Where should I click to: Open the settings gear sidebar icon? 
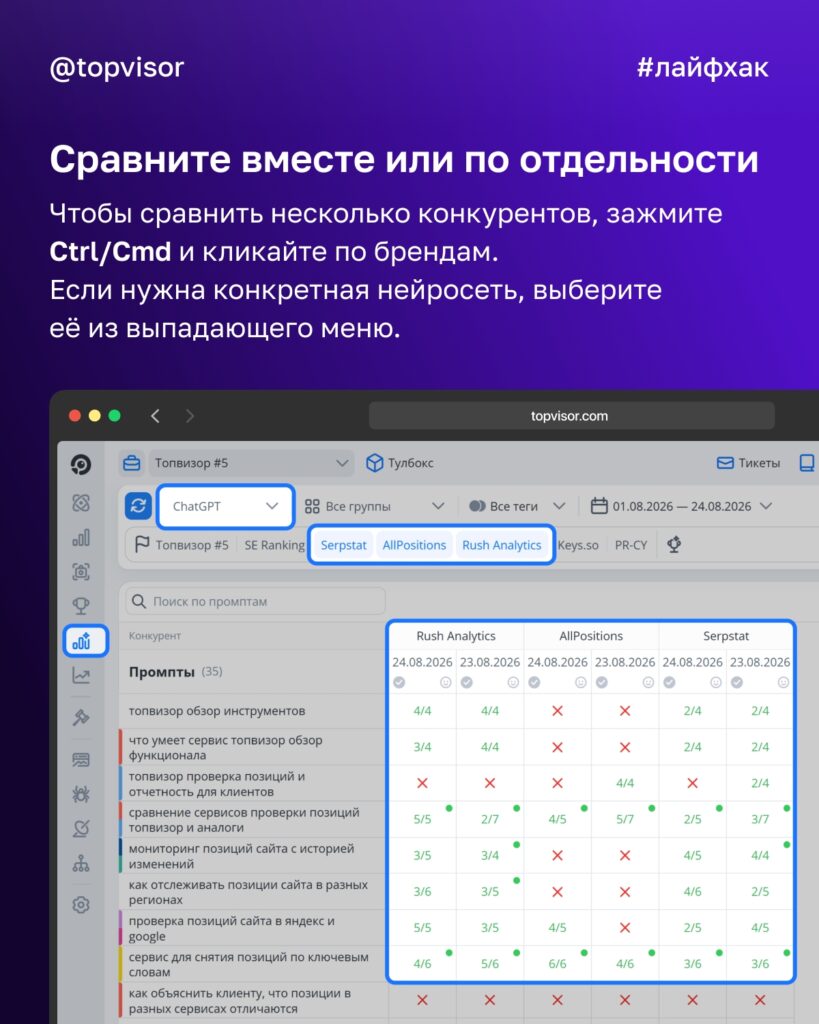pyautogui.click(x=81, y=904)
